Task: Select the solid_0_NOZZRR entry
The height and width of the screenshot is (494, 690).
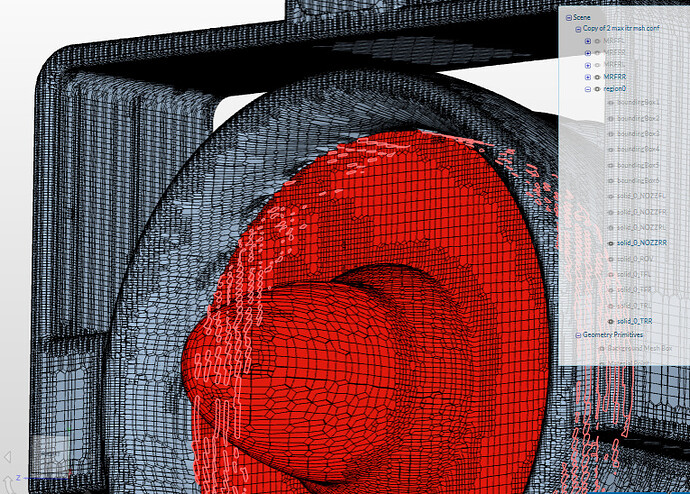Action: coord(642,243)
